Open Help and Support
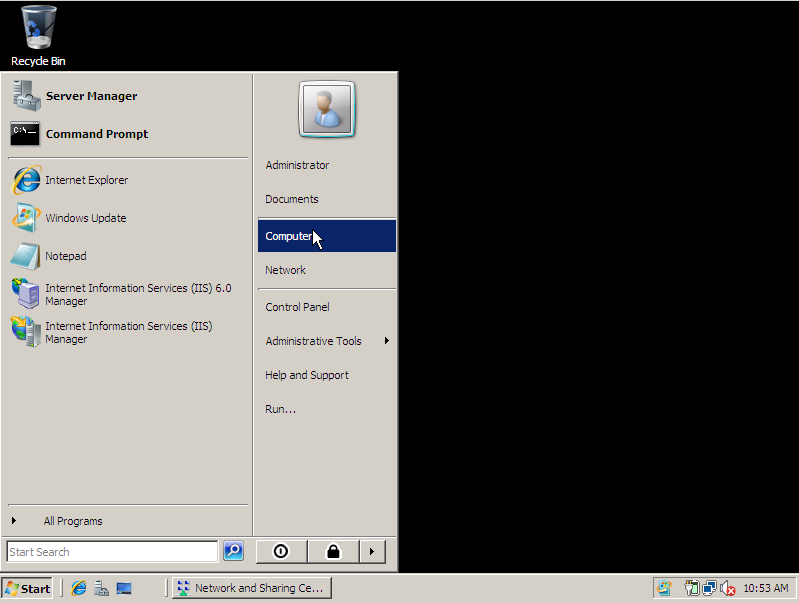 [327, 375]
